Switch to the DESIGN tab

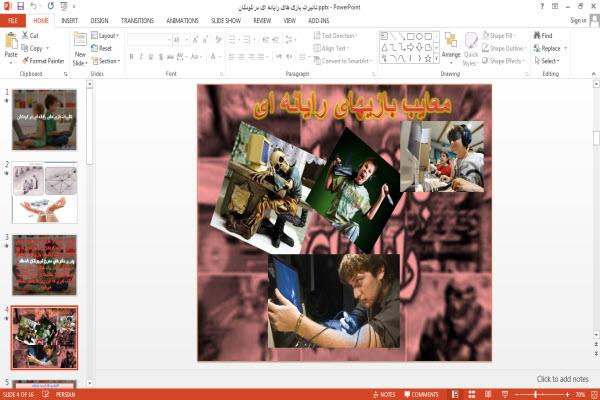[99, 21]
